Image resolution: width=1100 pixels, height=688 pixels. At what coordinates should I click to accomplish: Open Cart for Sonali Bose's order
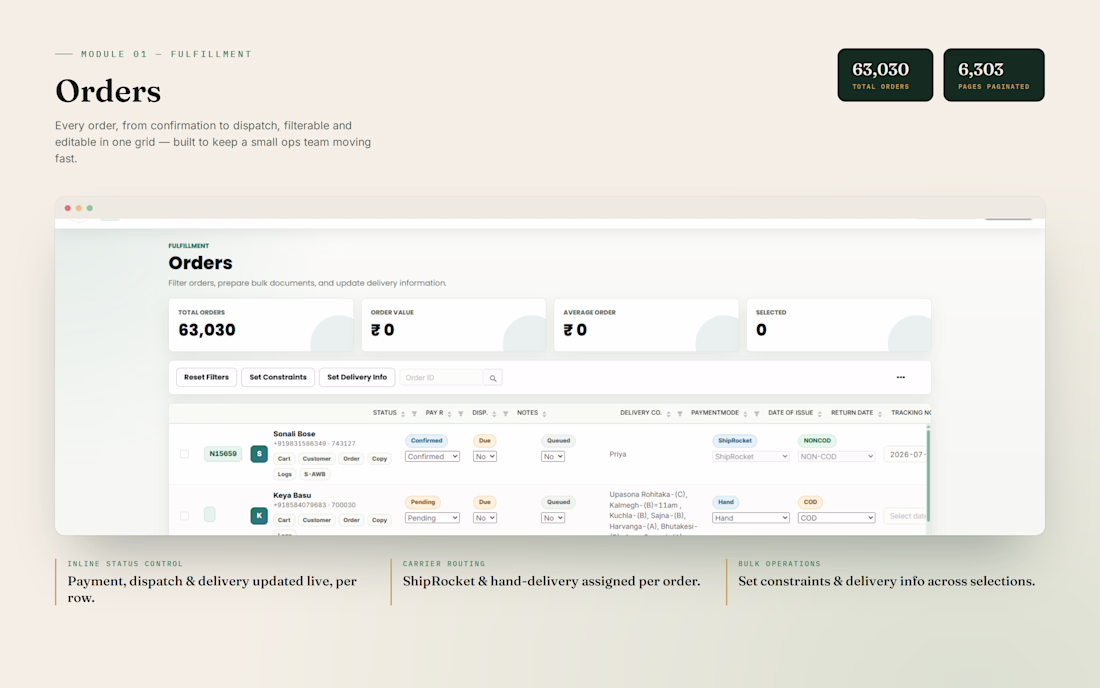284,459
